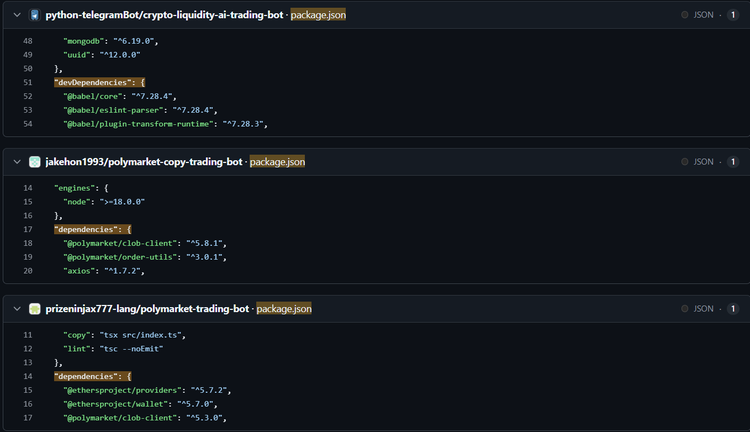Open prizeninjax777-lang/polymarket-trading-bot repository
750x432 pixels.
pyautogui.click(x=147, y=309)
